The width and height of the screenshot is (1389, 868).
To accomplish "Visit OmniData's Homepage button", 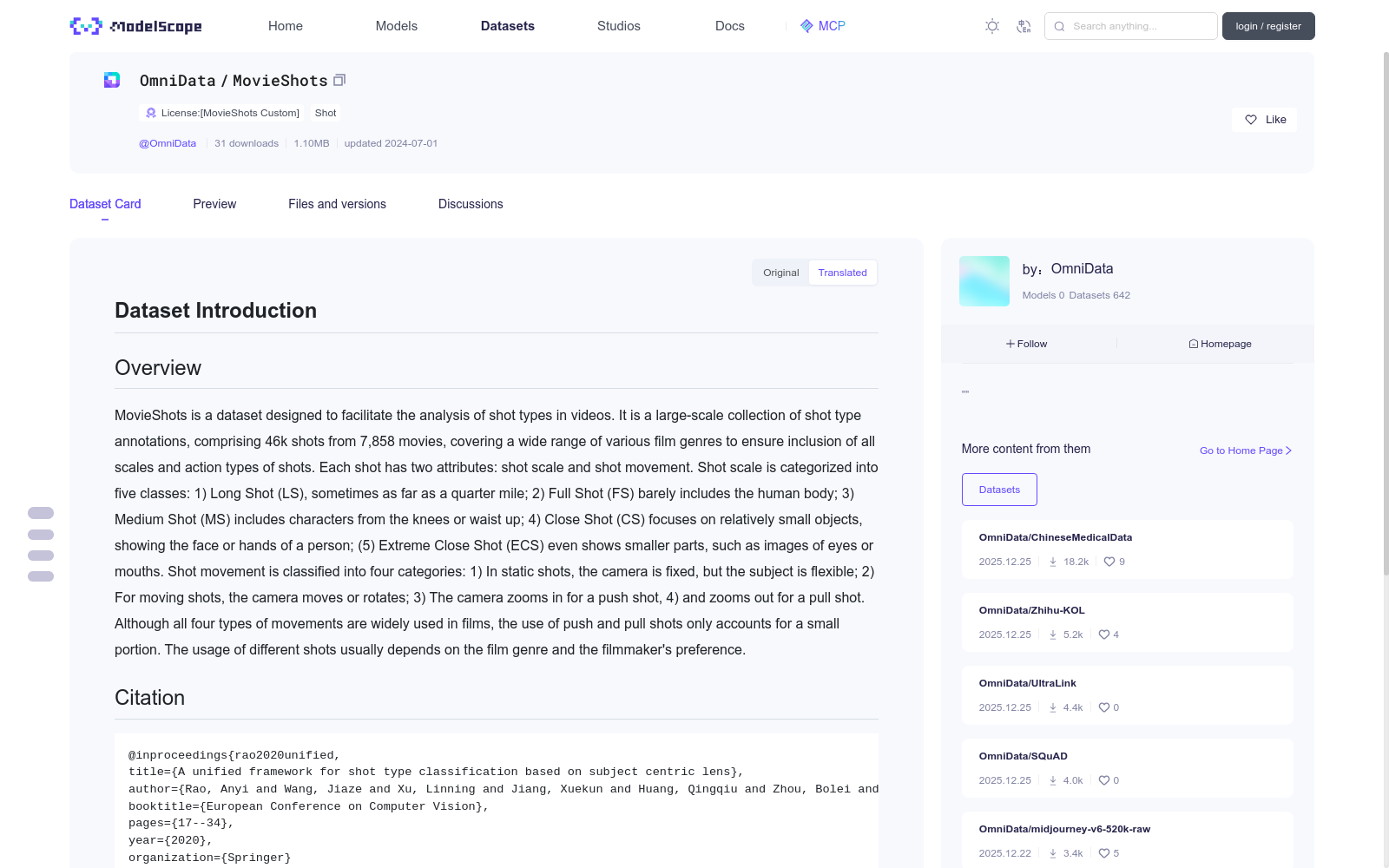I will coord(1220,344).
